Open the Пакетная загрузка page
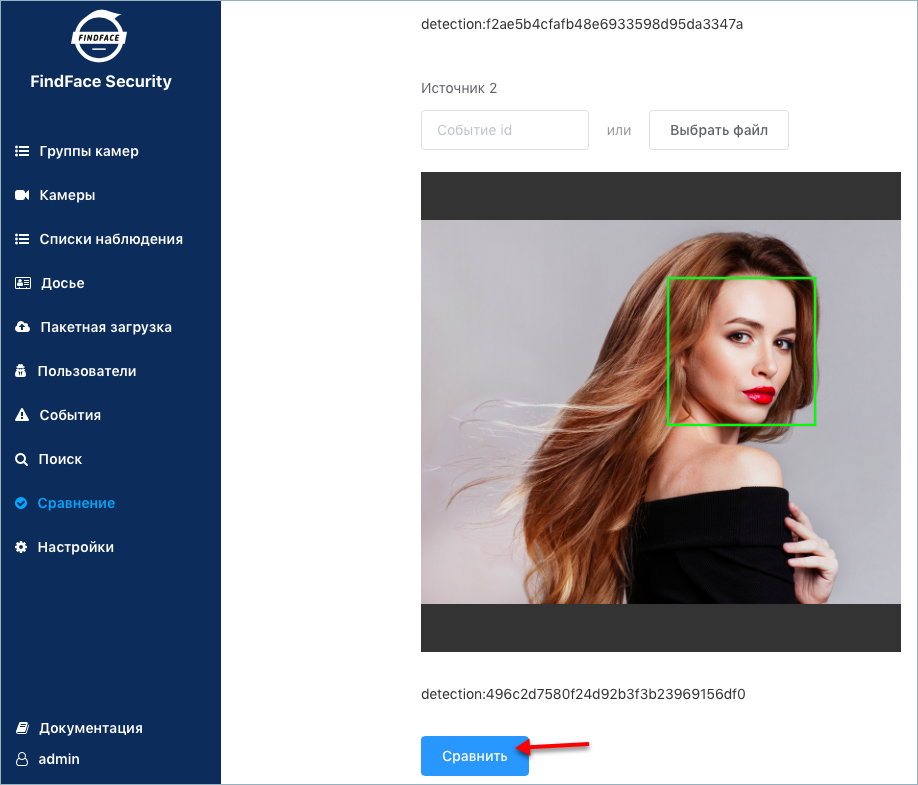The image size is (918, 785). tap(106, 327)
